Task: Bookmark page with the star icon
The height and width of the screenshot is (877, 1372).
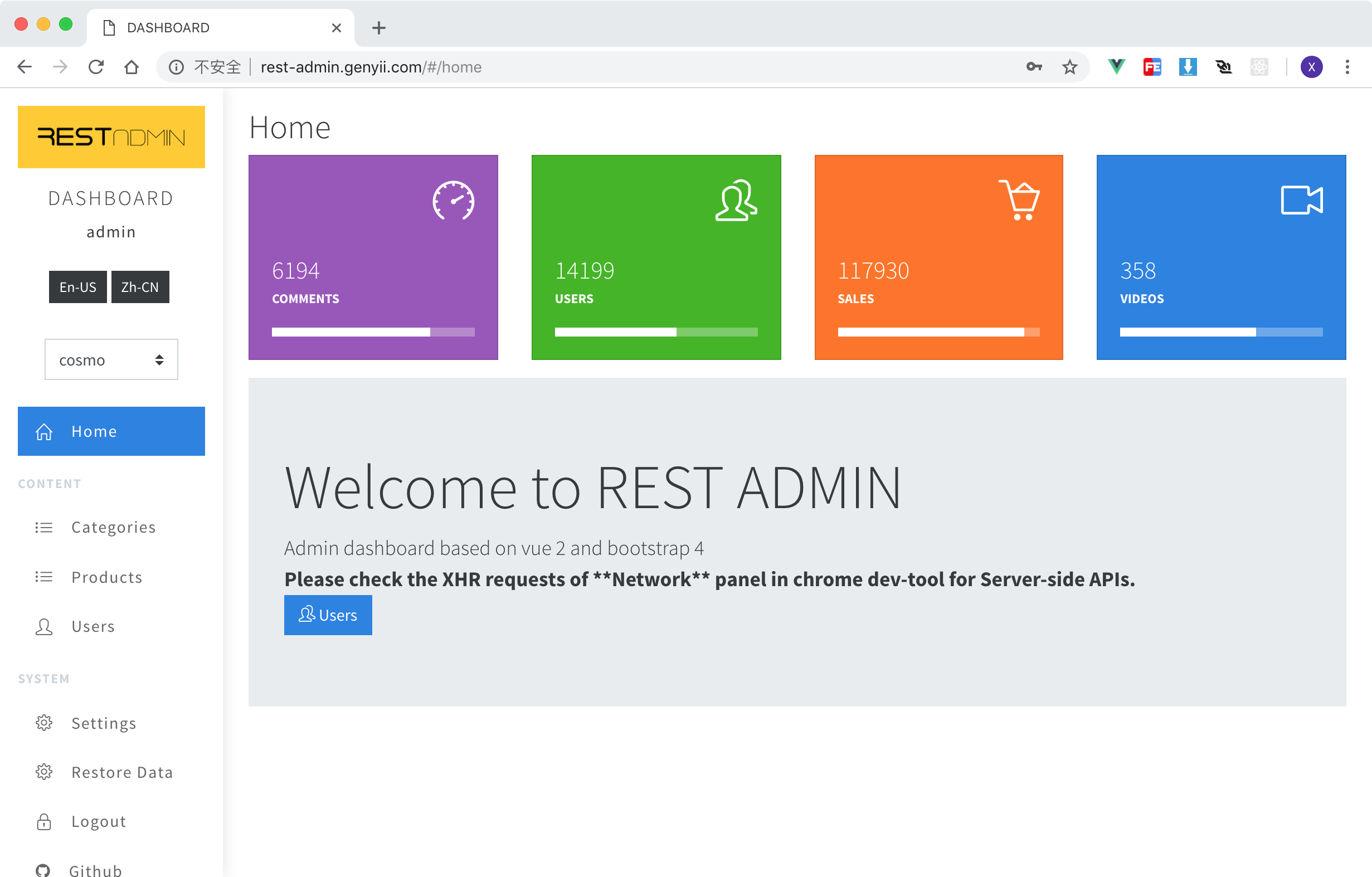Action: pyautogui.click(x=1069, y=67)
